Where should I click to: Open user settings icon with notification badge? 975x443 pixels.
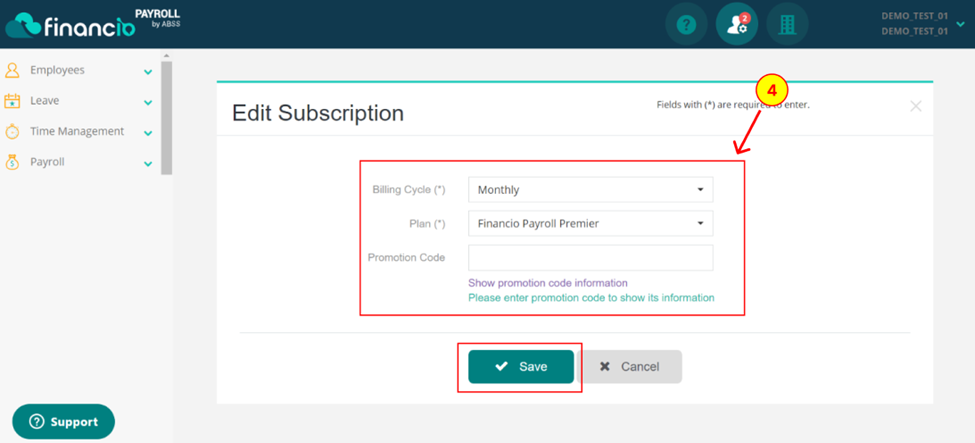point(737,24)
